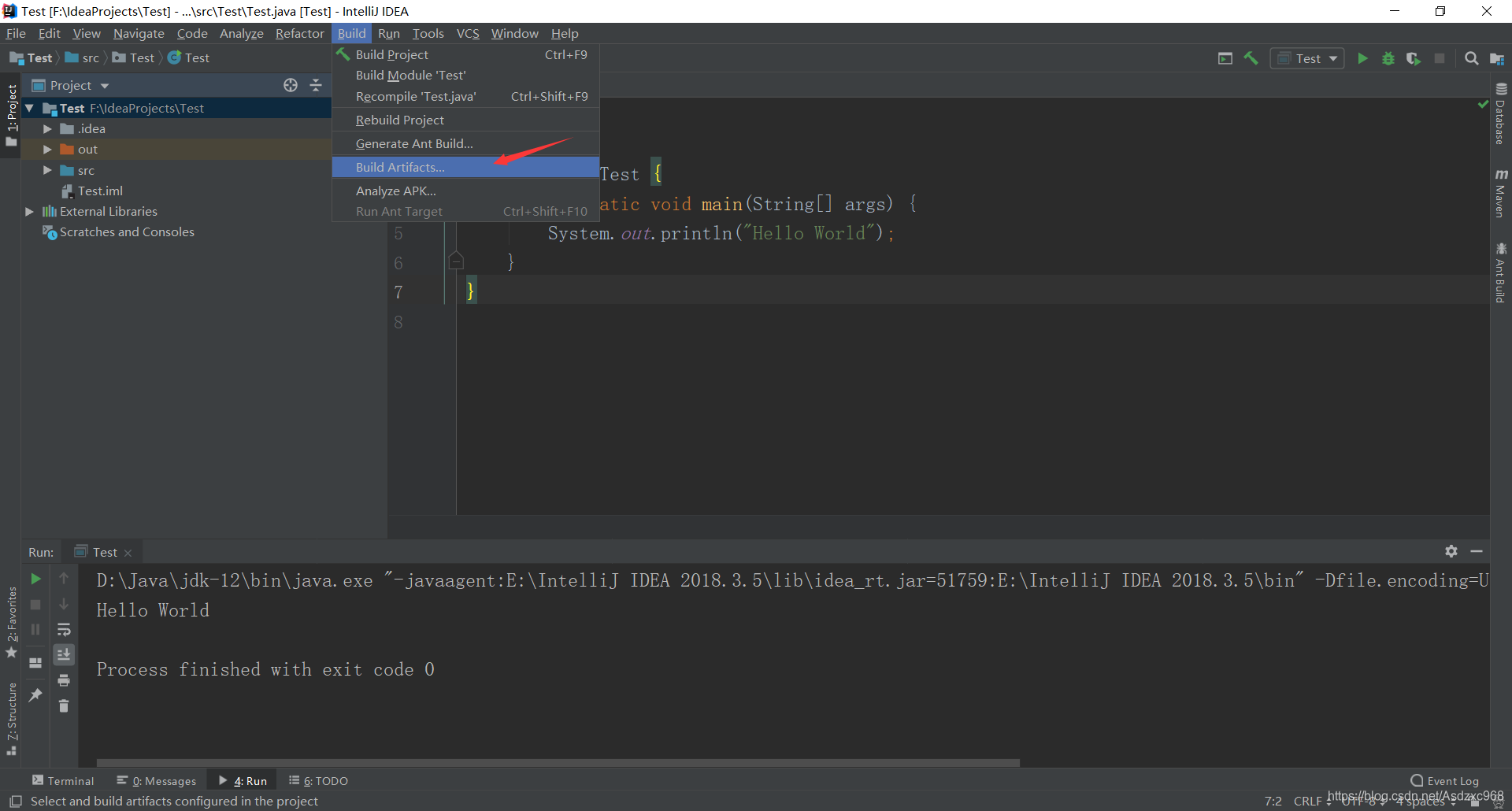Image resolution: width=1512 pixels, height=811 pixels.
Task: Click the 4: Run tool window button
Action: click(x=243, y=780)
